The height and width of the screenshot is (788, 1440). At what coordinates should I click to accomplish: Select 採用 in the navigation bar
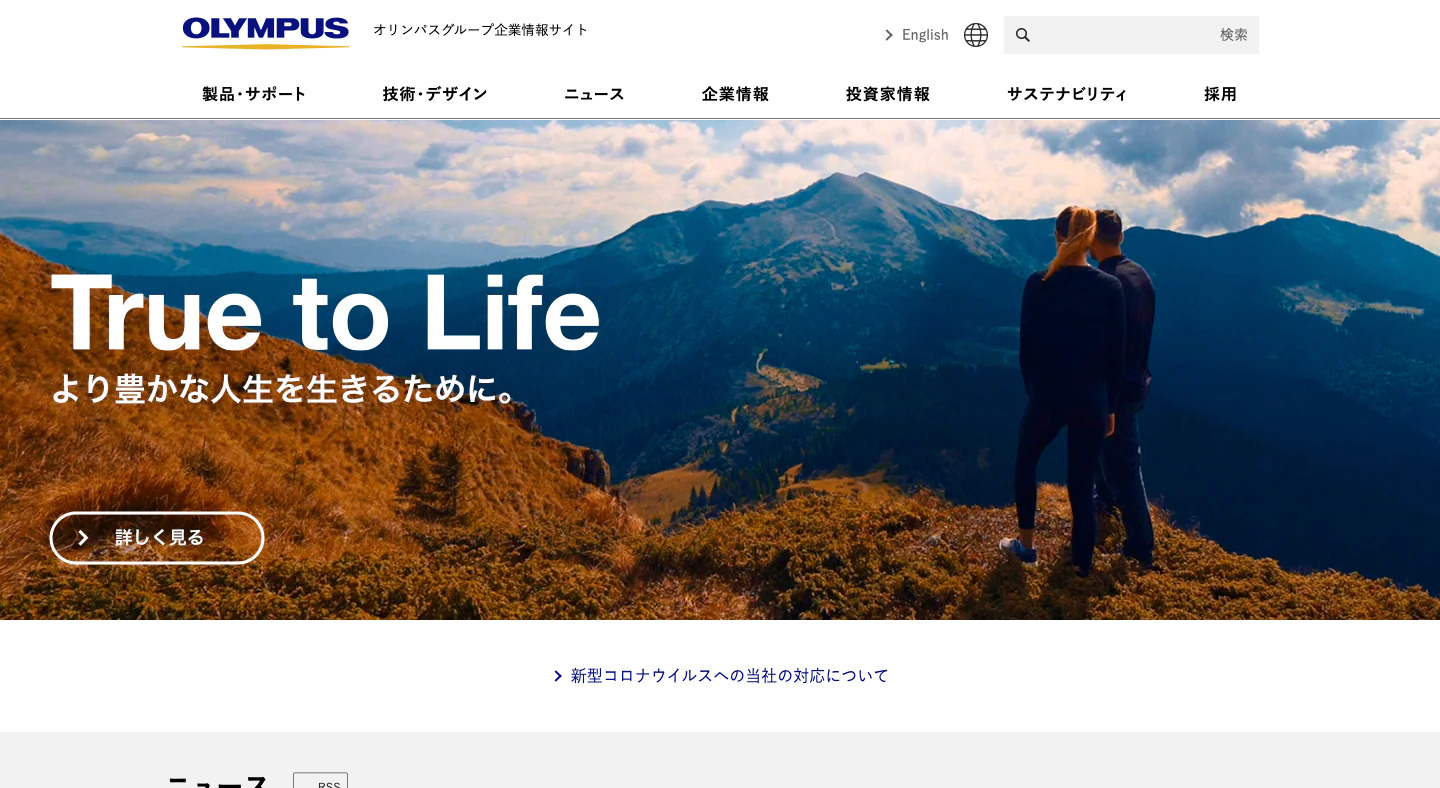coord(1220,94)
